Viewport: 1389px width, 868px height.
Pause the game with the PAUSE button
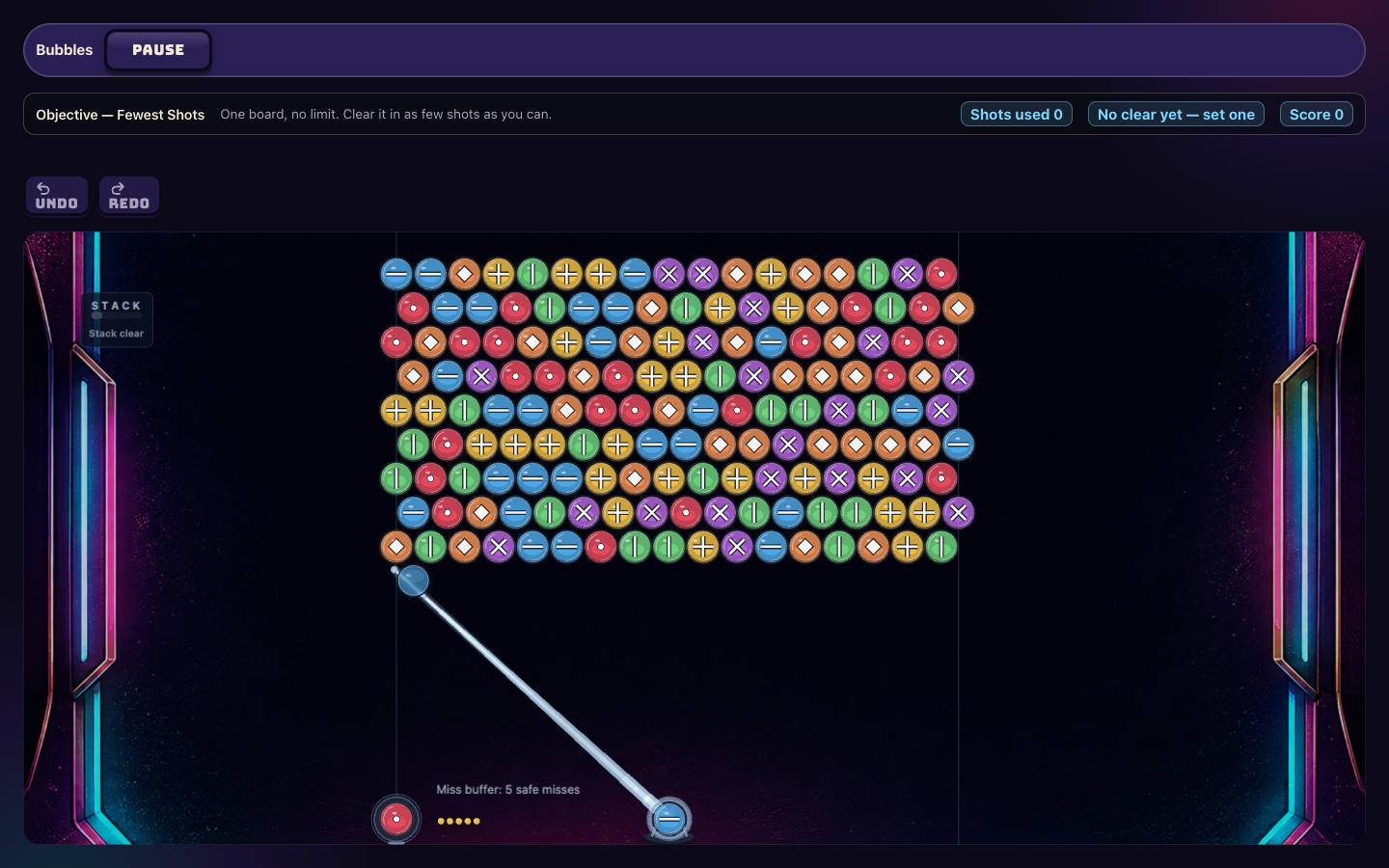click(x=158, y=50)
